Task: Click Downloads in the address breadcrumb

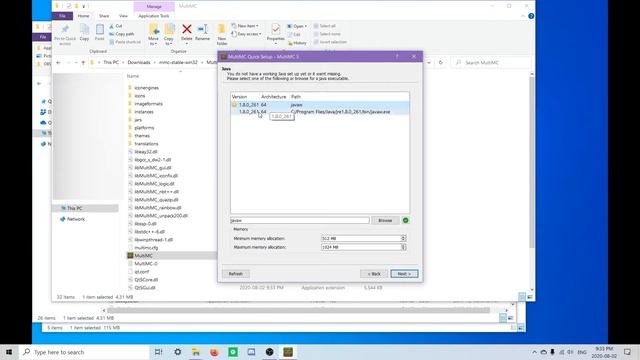Action: coord(139,62)
